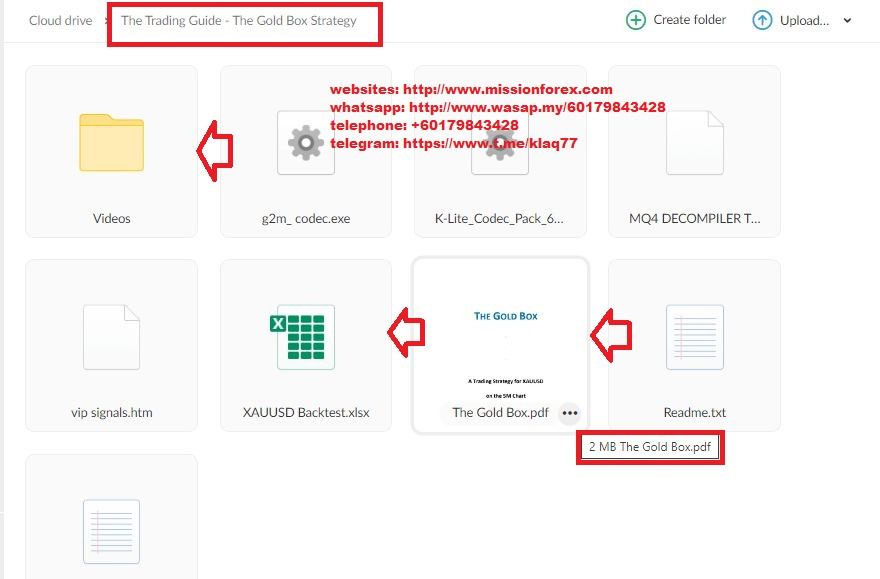Open the Videos folder icon
Screen dimensions: 880x579
click(111, 143)
